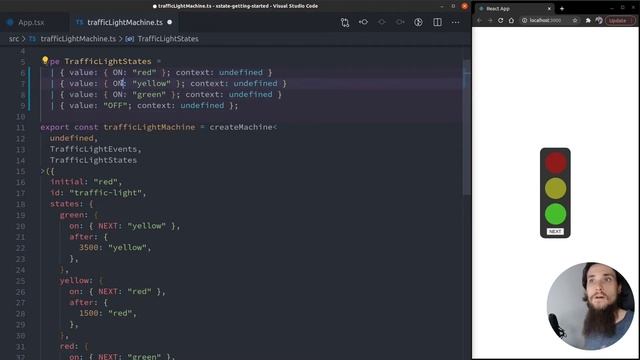This screenshot has width=640, height=360.
Task: Reload the browser page
Action: [500, 20]
